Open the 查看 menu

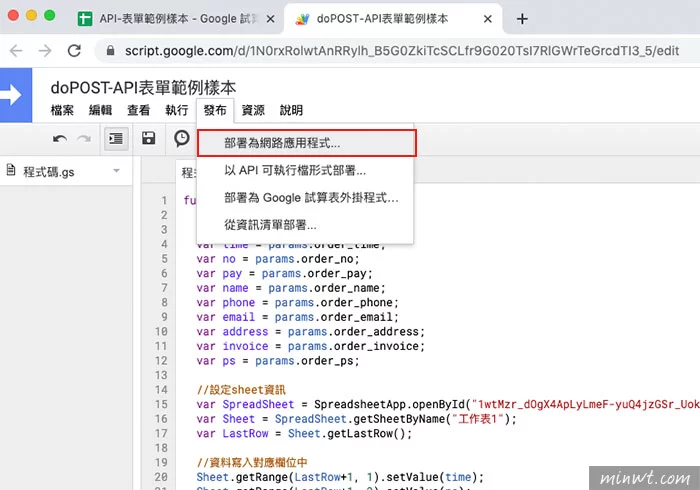(138, 110)
